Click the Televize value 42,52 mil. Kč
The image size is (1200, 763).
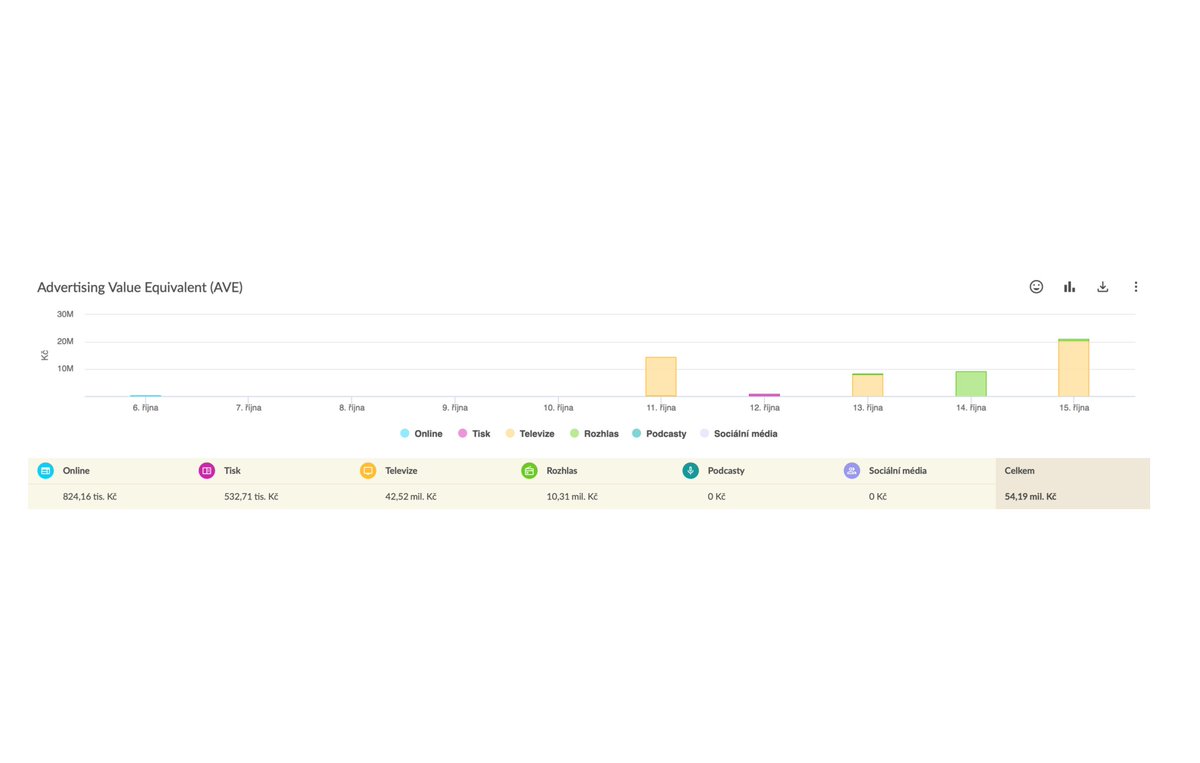[x=411, y=496]
